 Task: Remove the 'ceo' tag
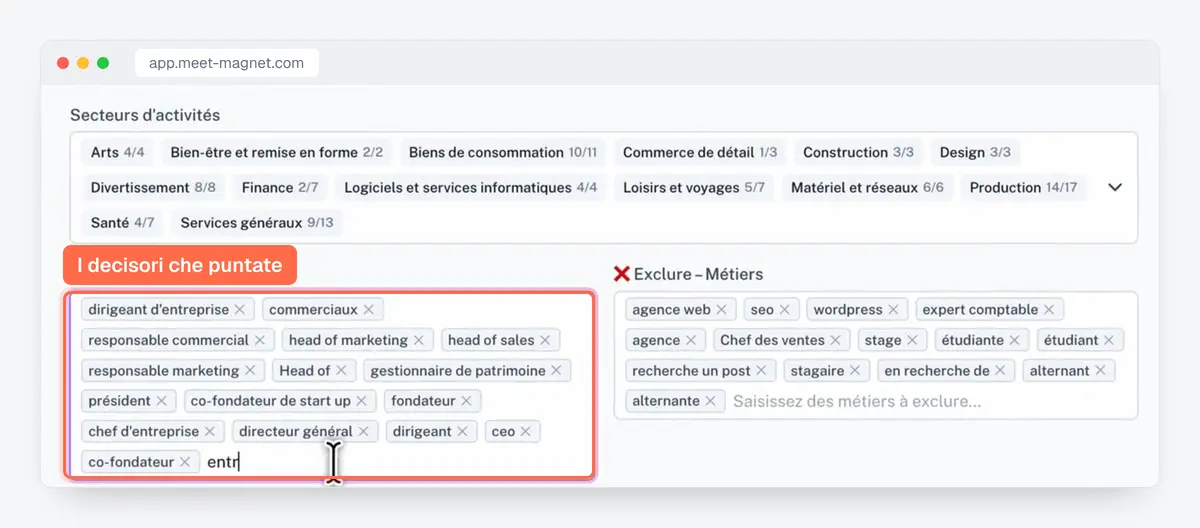(x=526, y=432)
